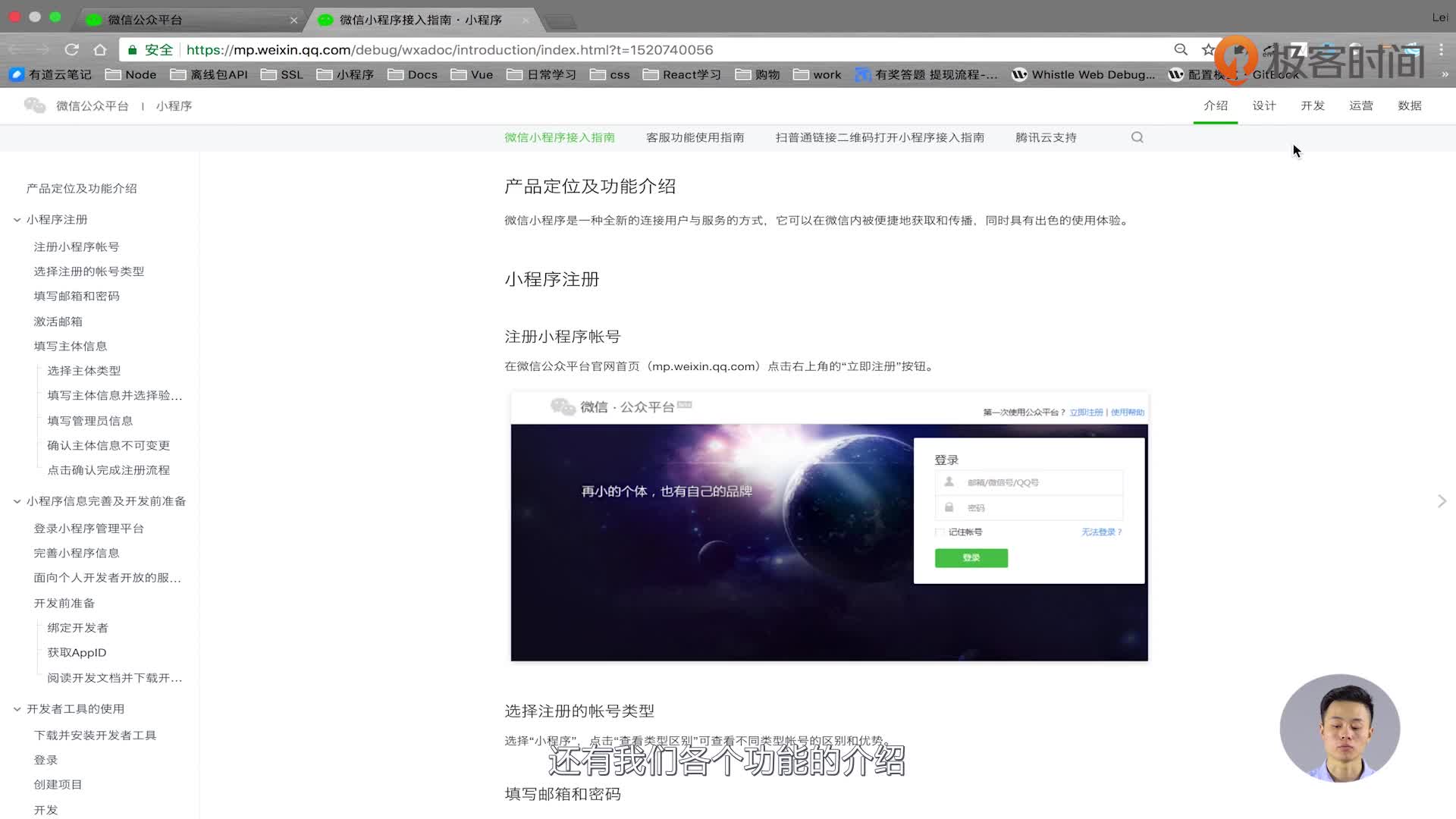Open the 小程序 bookmarks folder
Image resolution: width=1456 pixels, height=819 pixels.
(346, 74)
